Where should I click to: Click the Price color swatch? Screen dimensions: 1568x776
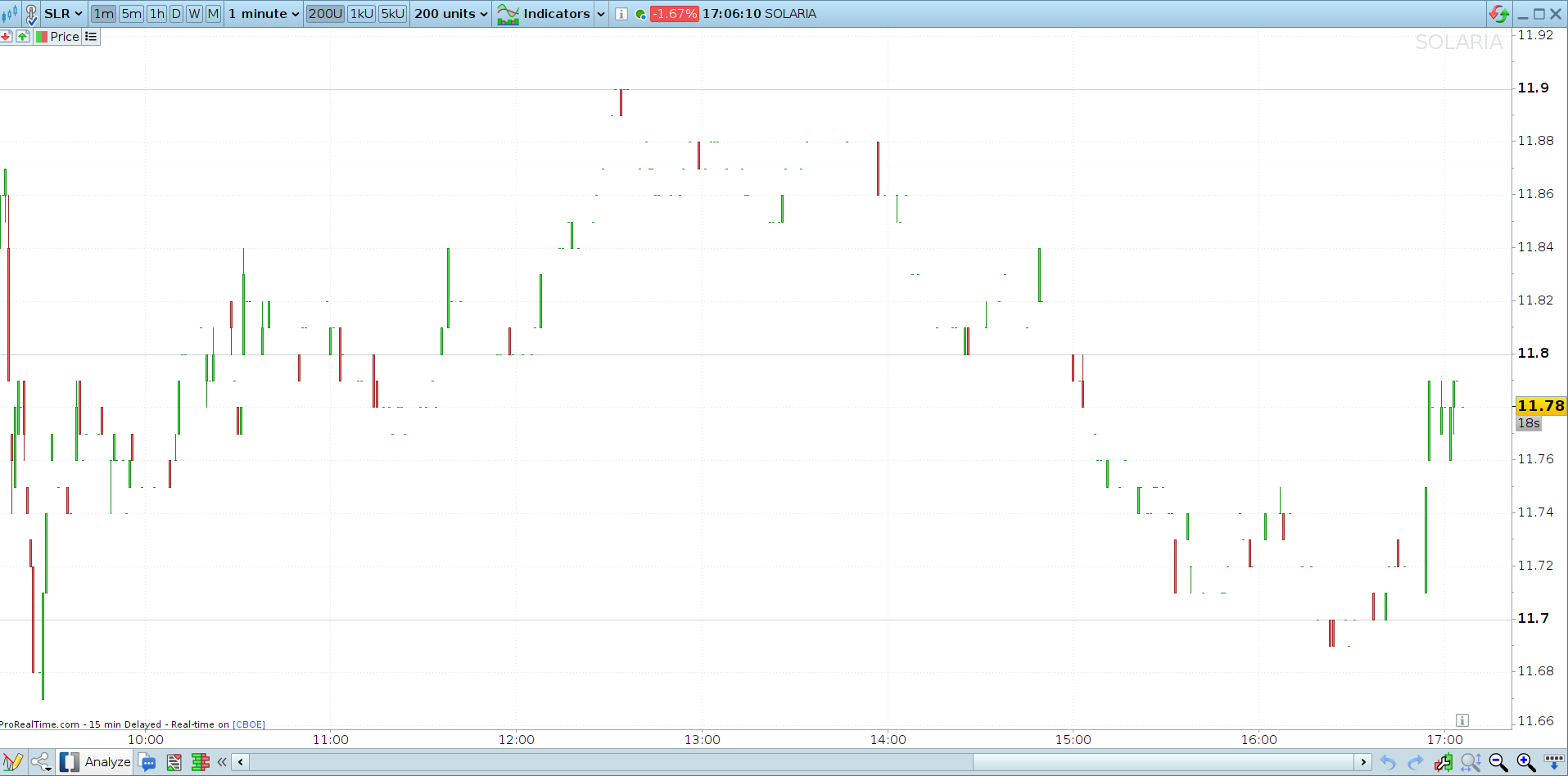pyautogui.click(x=42, y=37)
